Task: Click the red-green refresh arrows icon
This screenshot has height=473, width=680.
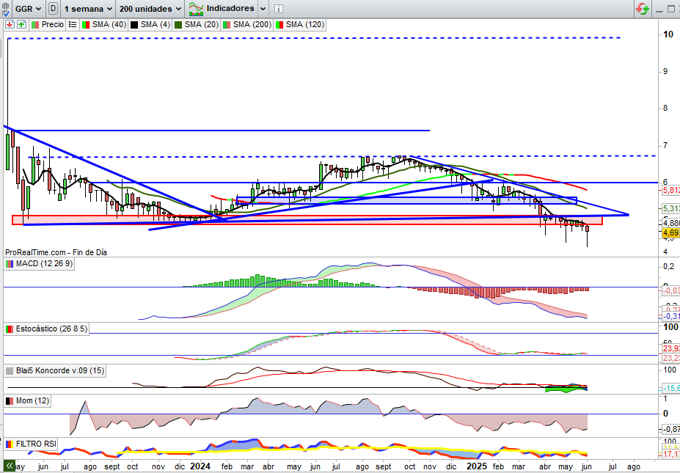Action: [643, 9]
